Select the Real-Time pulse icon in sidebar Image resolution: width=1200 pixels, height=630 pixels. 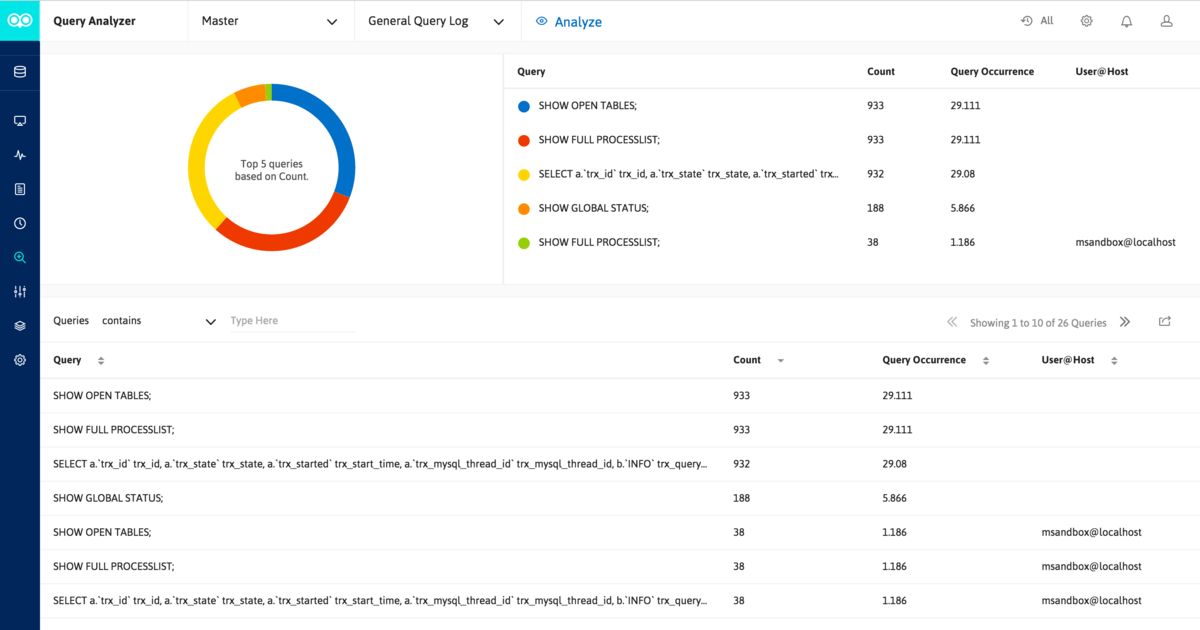(x=19, y=154)
